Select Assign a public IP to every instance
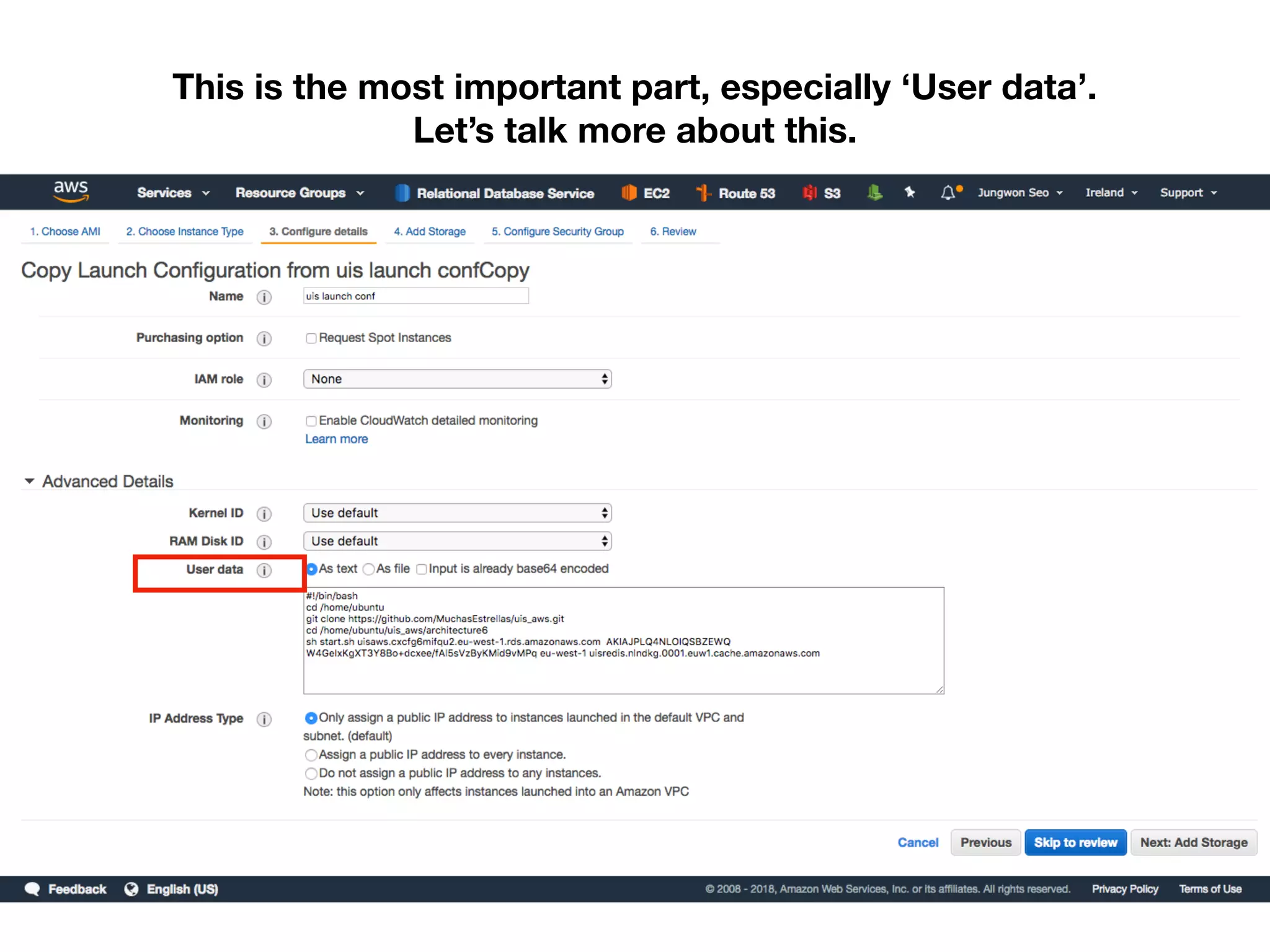Viewport: 1270px width, 952px height. [x=311, y=755]
